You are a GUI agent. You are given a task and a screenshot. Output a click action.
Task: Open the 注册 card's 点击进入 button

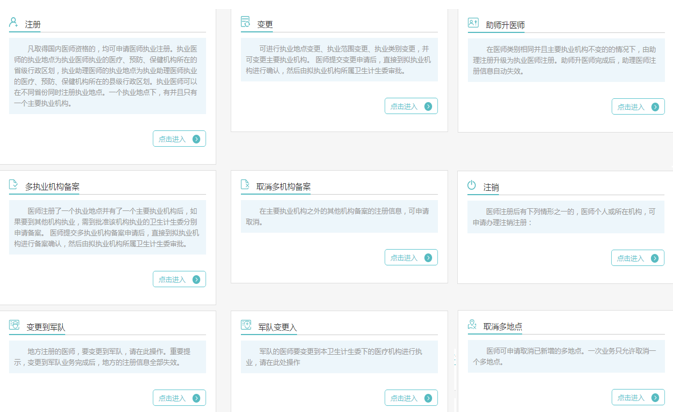pyautogui.click(x=179, y=139)
